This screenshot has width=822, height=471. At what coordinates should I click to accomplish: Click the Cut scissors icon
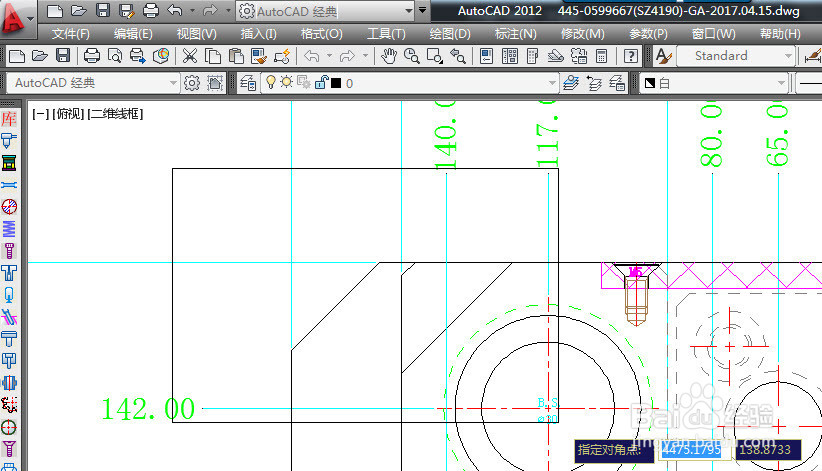pyautogui.click(x=189, y=56)
